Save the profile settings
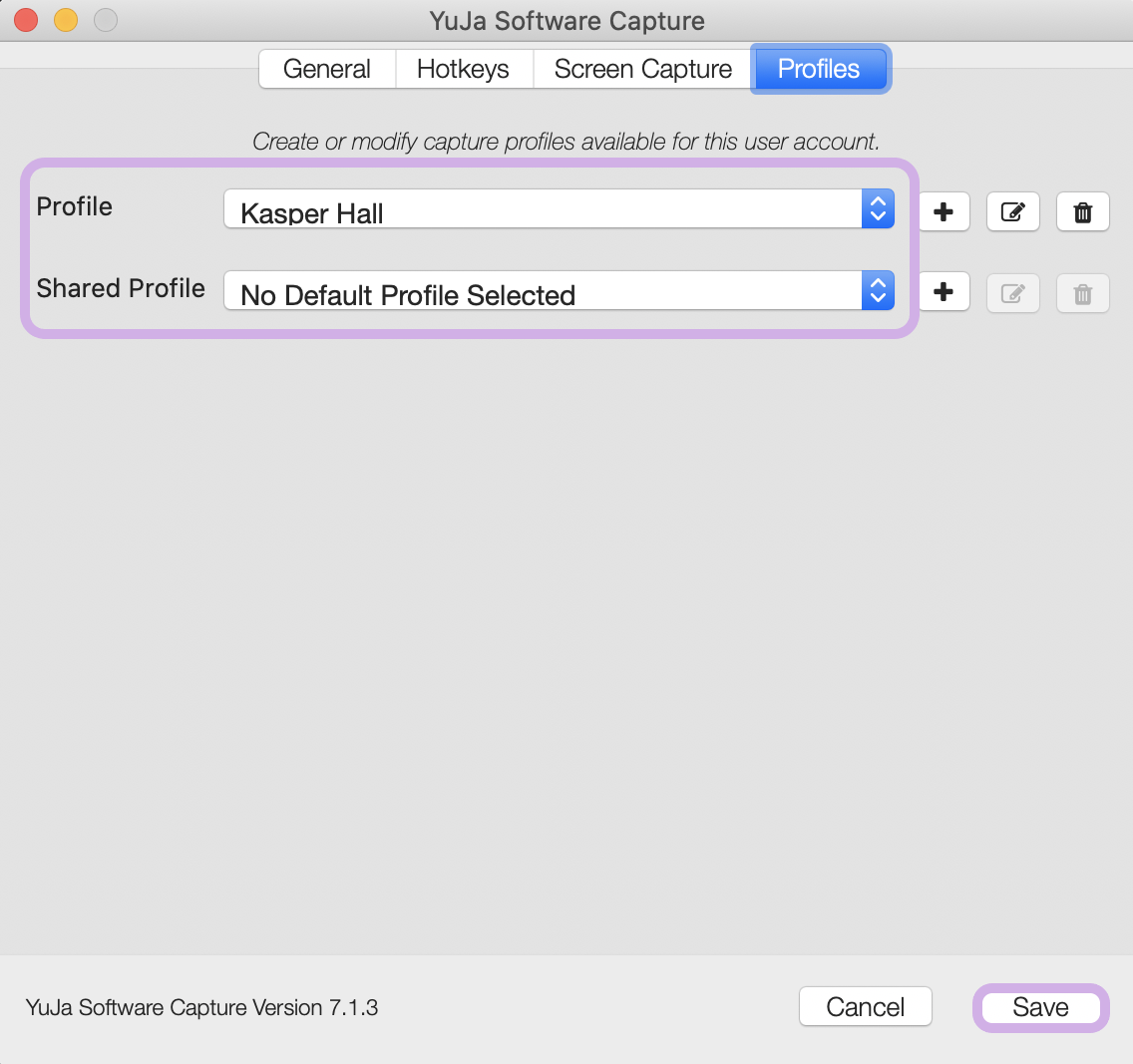 [1040, 1007]
